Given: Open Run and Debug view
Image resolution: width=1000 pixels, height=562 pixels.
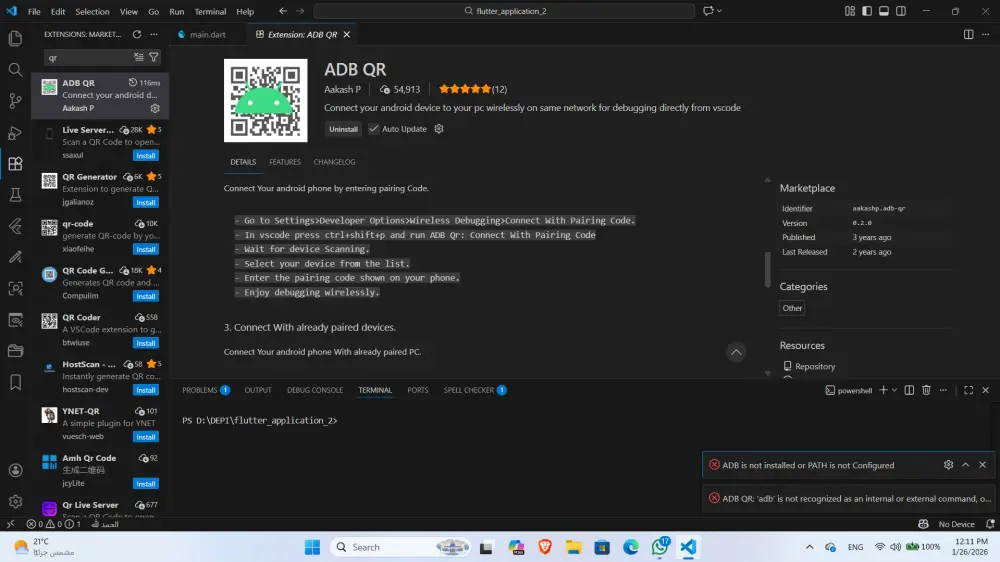Looking at the screenshot, I should coord(15,133).
